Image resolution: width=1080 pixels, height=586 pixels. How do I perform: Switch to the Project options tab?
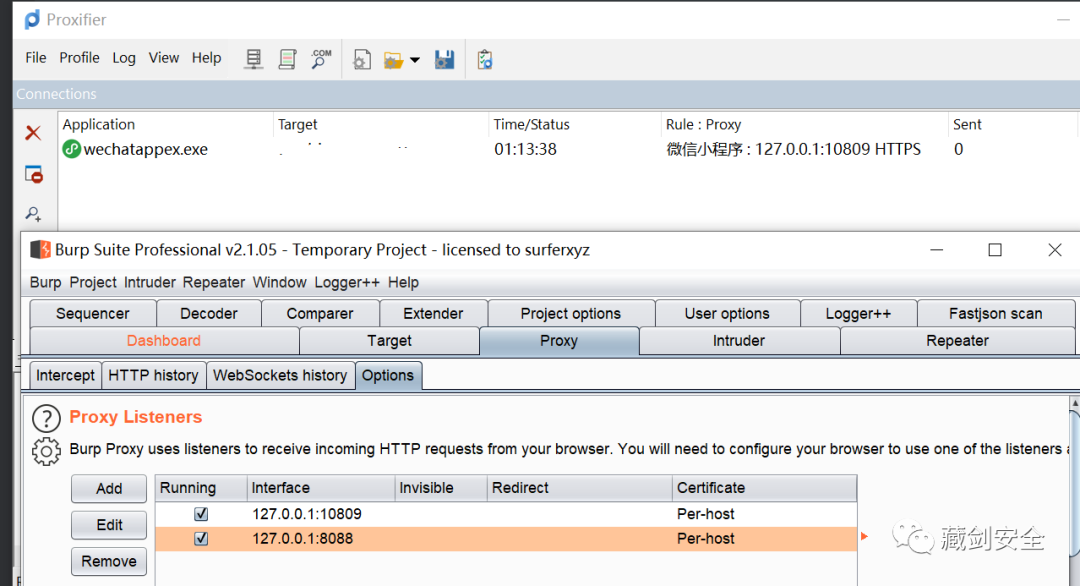pos(571,313)
